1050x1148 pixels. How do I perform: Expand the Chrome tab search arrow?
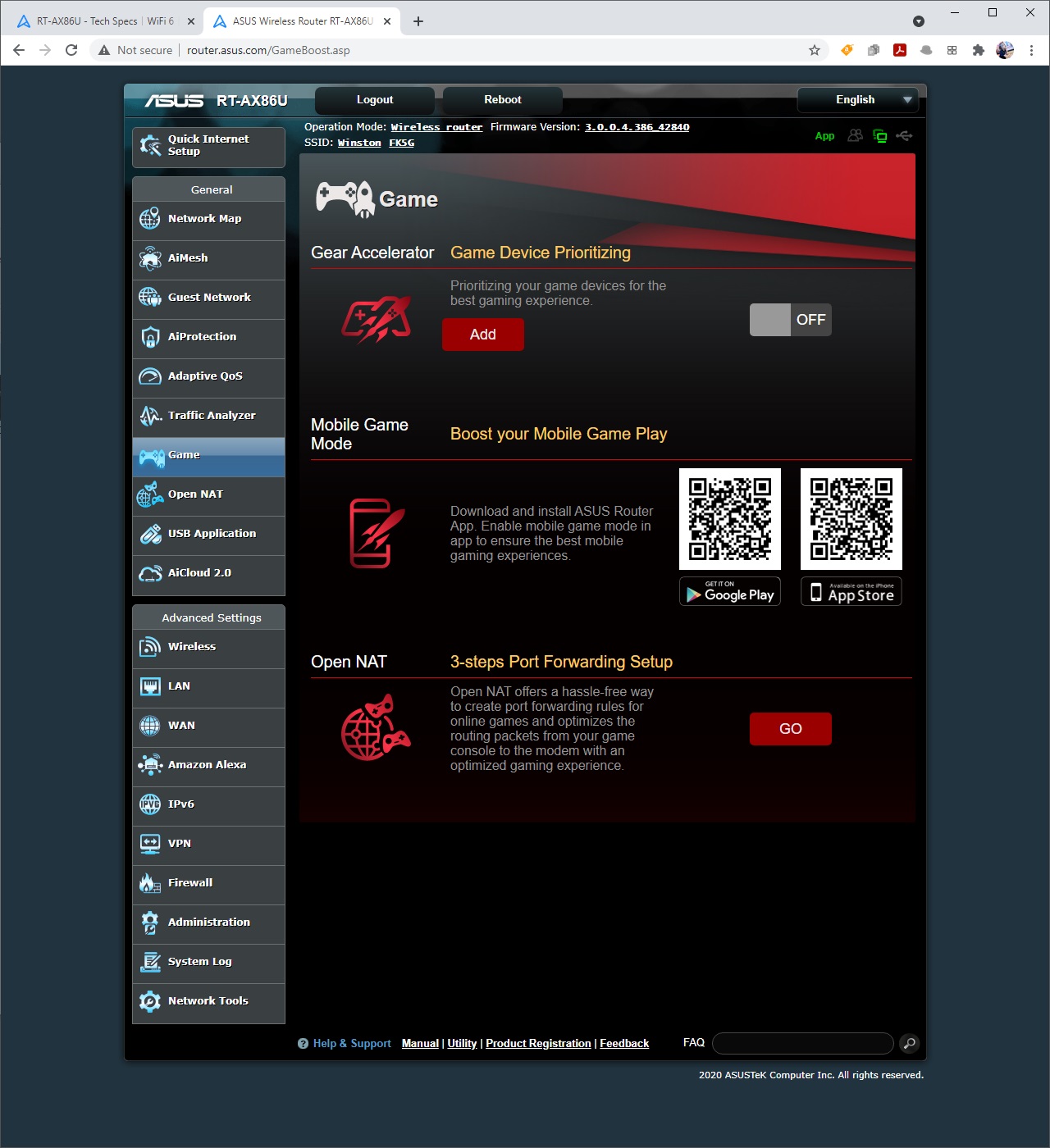tap(919, 21)
